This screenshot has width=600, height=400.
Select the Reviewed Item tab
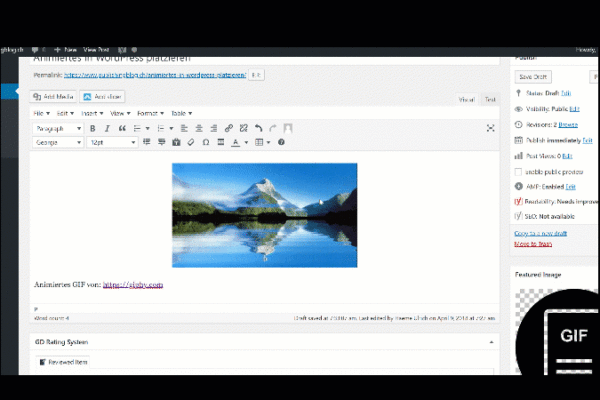tap(63, 362)
